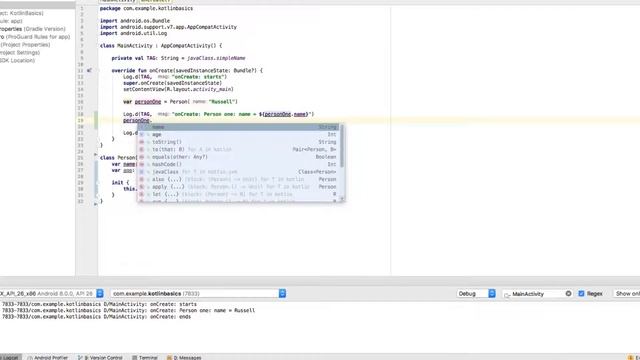640x360 pixels.
Task: Open the Logcat tool window tab
Action: (11, 358)
